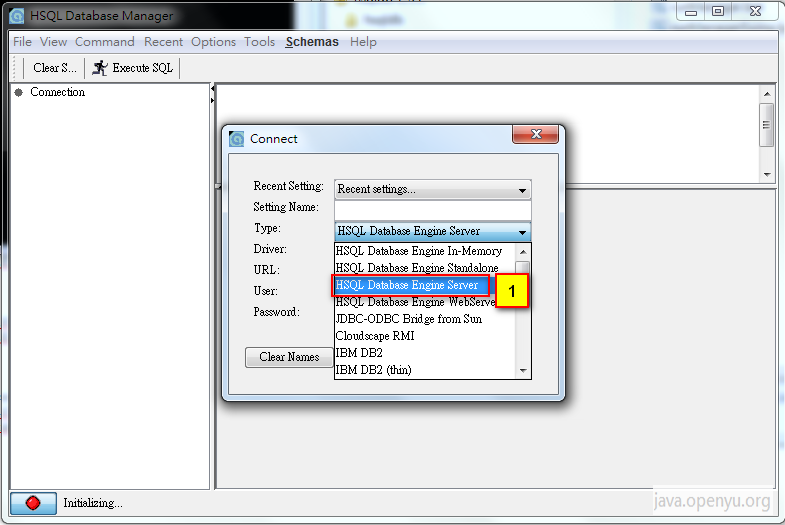Click the Connection tree node bullet
Screen dimensions: 785x525
click(x=19, y=92)
